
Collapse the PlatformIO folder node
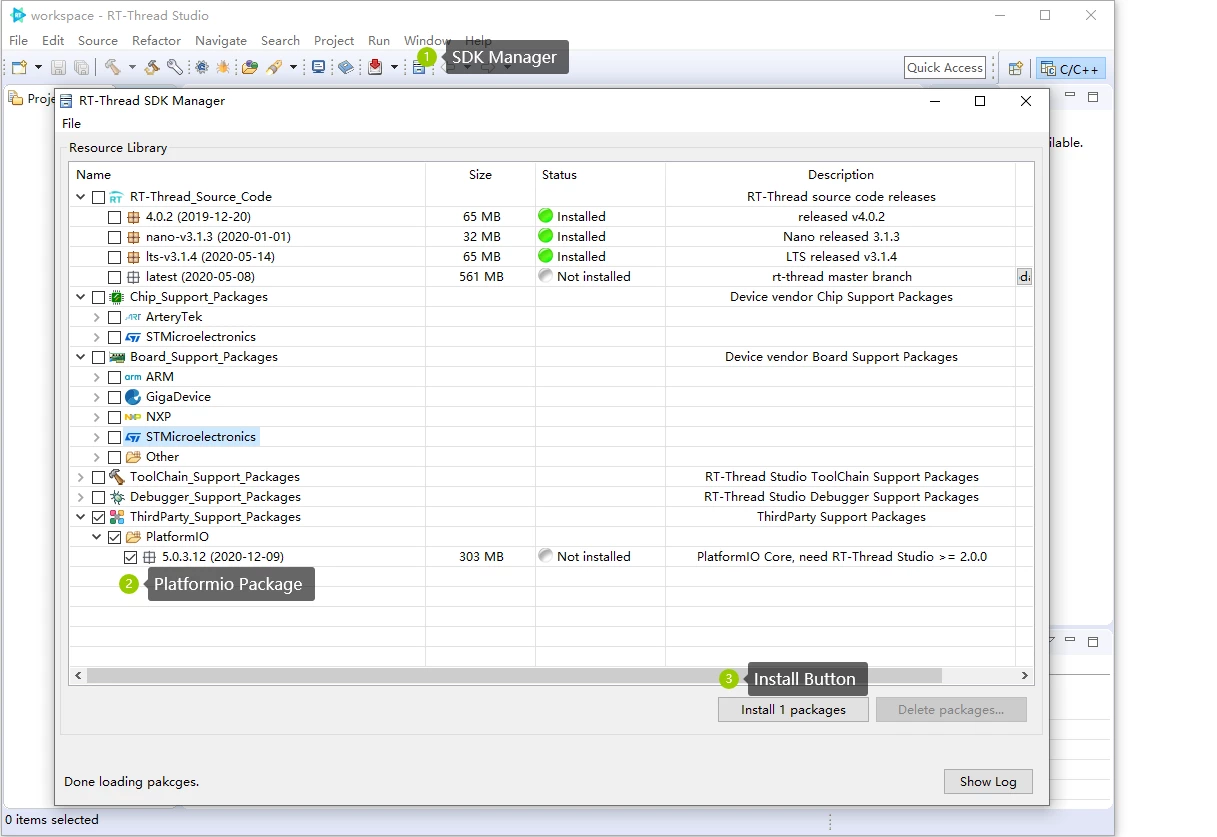tap(97, 537)
